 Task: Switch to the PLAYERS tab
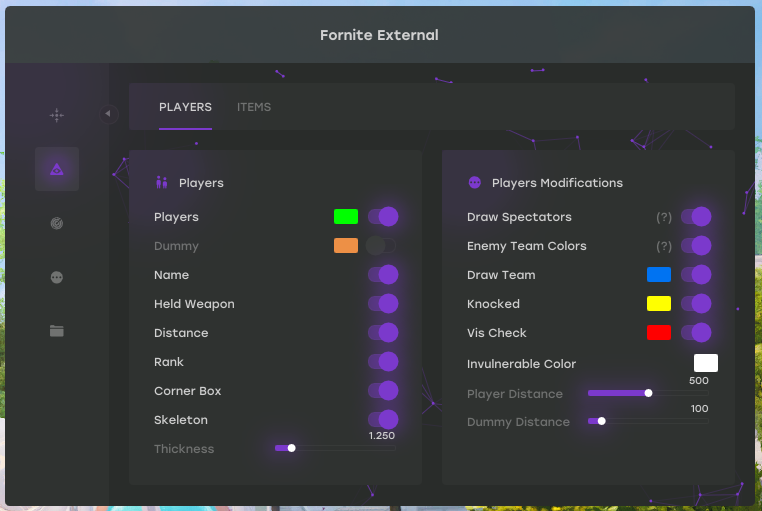[x=185, y=107]
